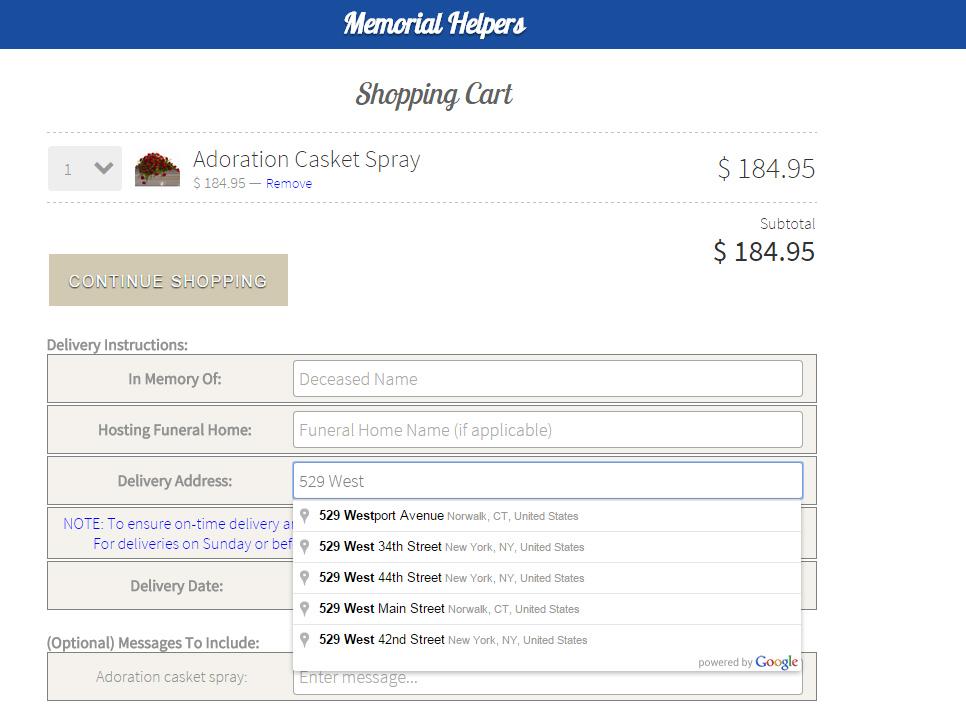
Task: Open the Memorial Helpers home logo
Action: [x=434, y=24]
